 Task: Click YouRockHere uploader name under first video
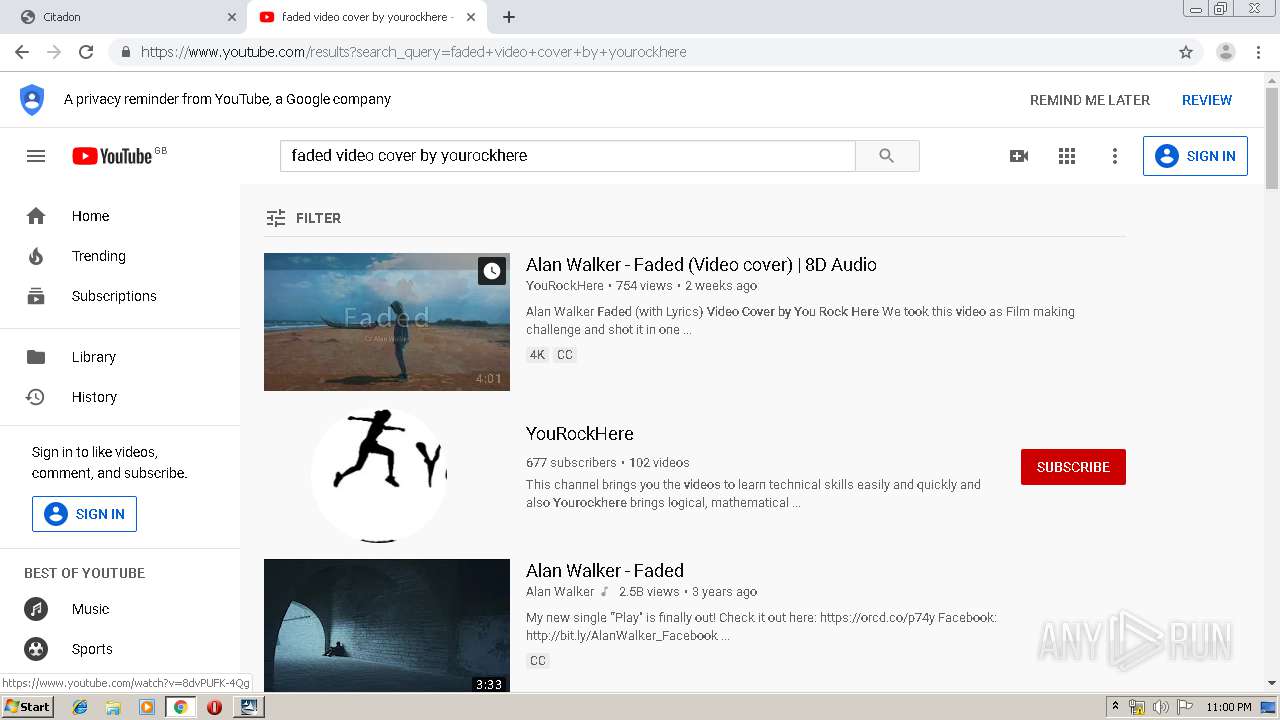(x=565, y=286)
